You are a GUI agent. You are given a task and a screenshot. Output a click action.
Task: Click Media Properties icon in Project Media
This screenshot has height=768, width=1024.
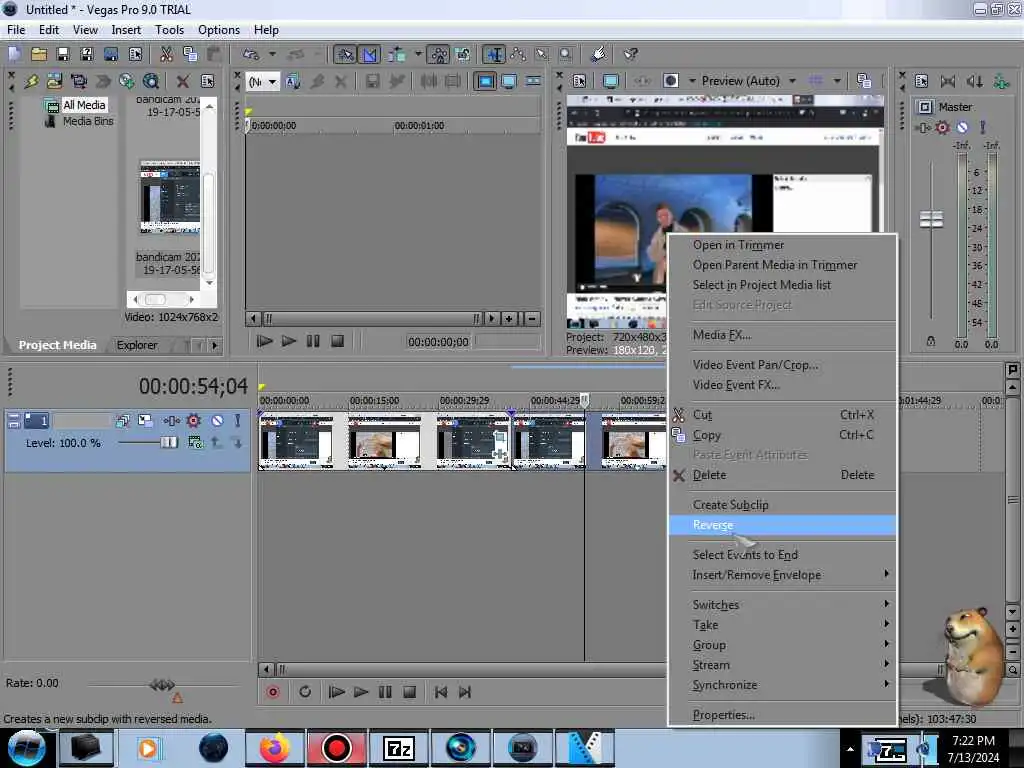207,81
